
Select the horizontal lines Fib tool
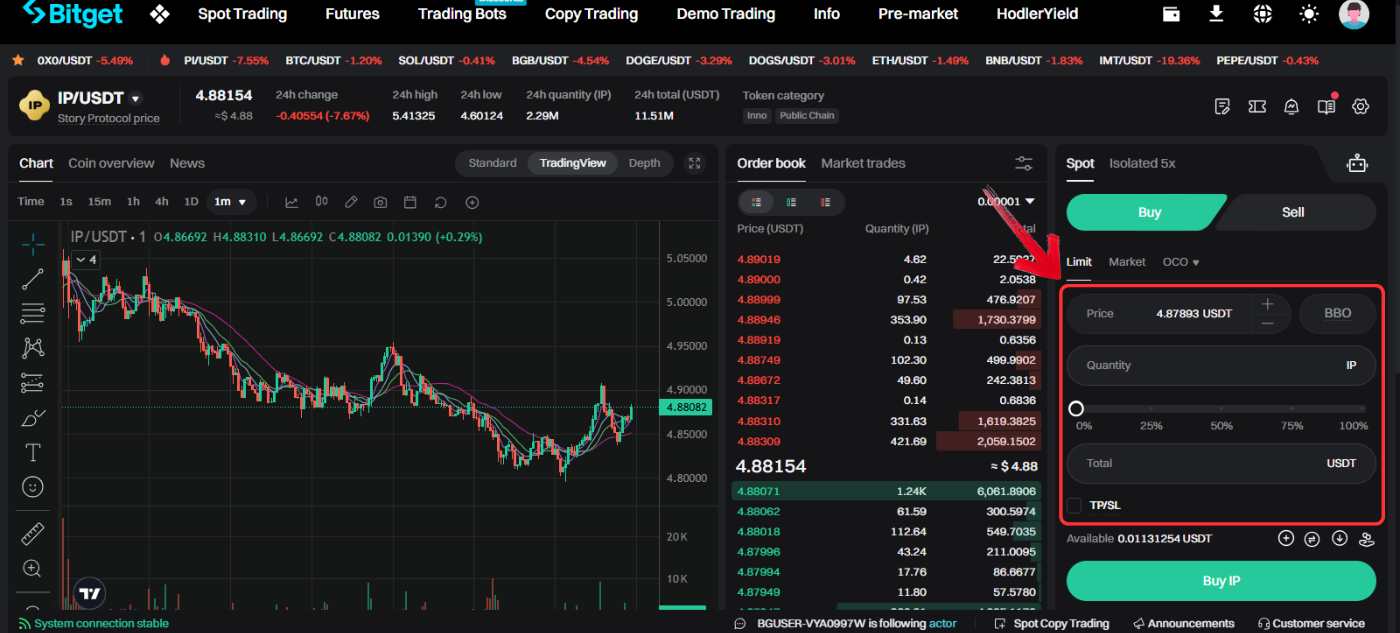(33, 313)
